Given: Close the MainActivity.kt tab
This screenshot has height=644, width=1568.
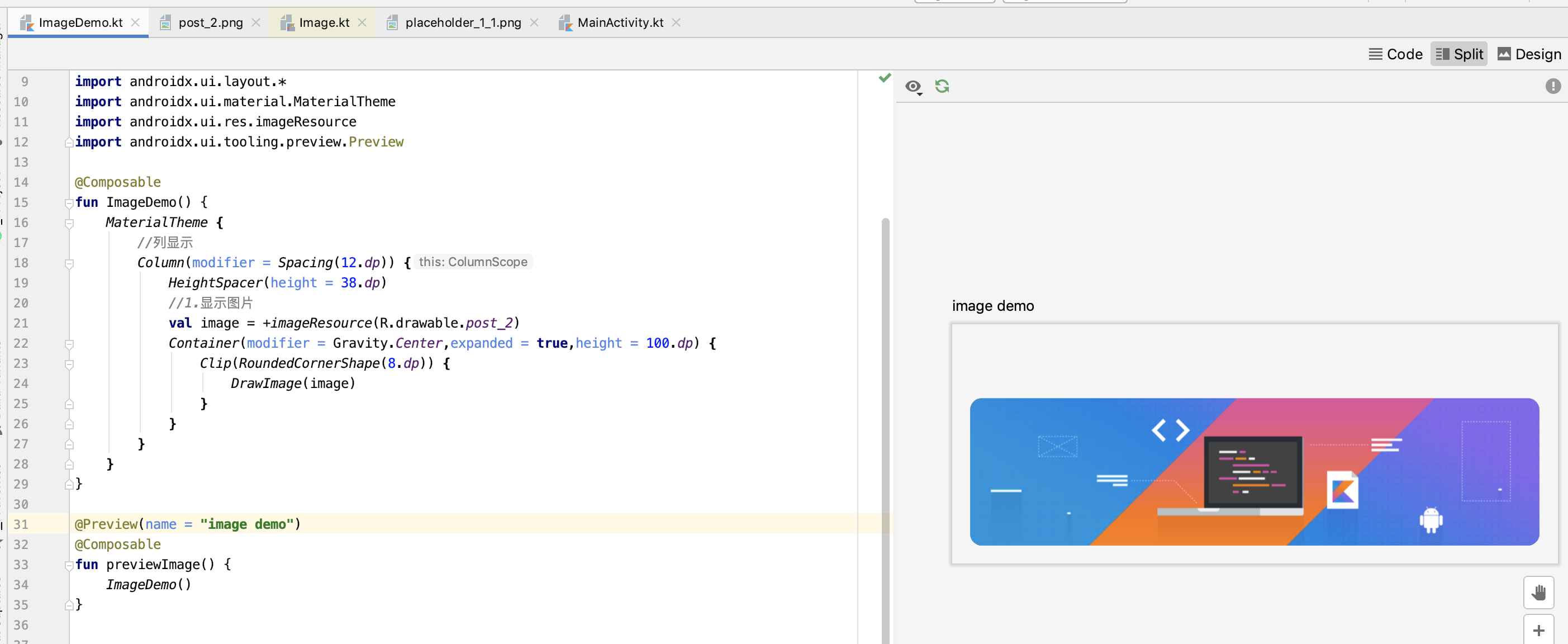Looking at the screenshot, I should pos(676,22).
